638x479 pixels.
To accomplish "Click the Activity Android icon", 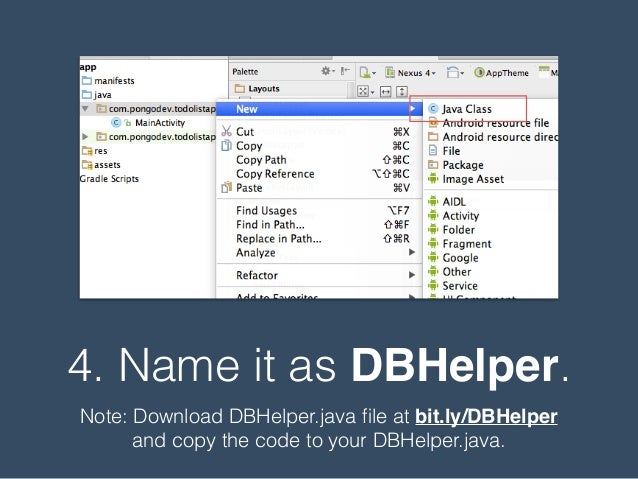I will click(433, 215).
